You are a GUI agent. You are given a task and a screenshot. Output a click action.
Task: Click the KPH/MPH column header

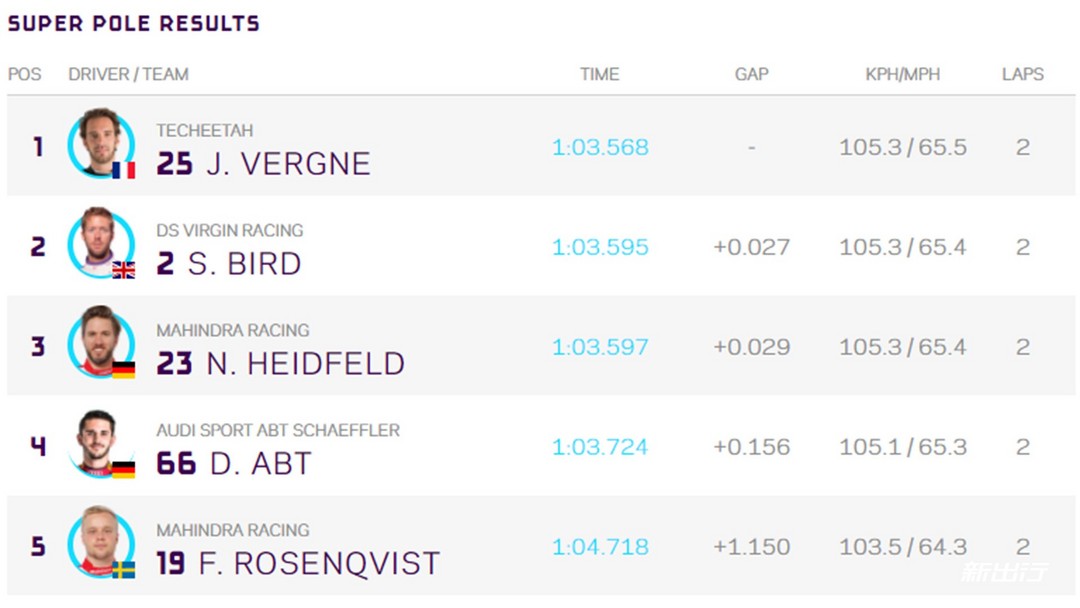click(x=902, y=74)
